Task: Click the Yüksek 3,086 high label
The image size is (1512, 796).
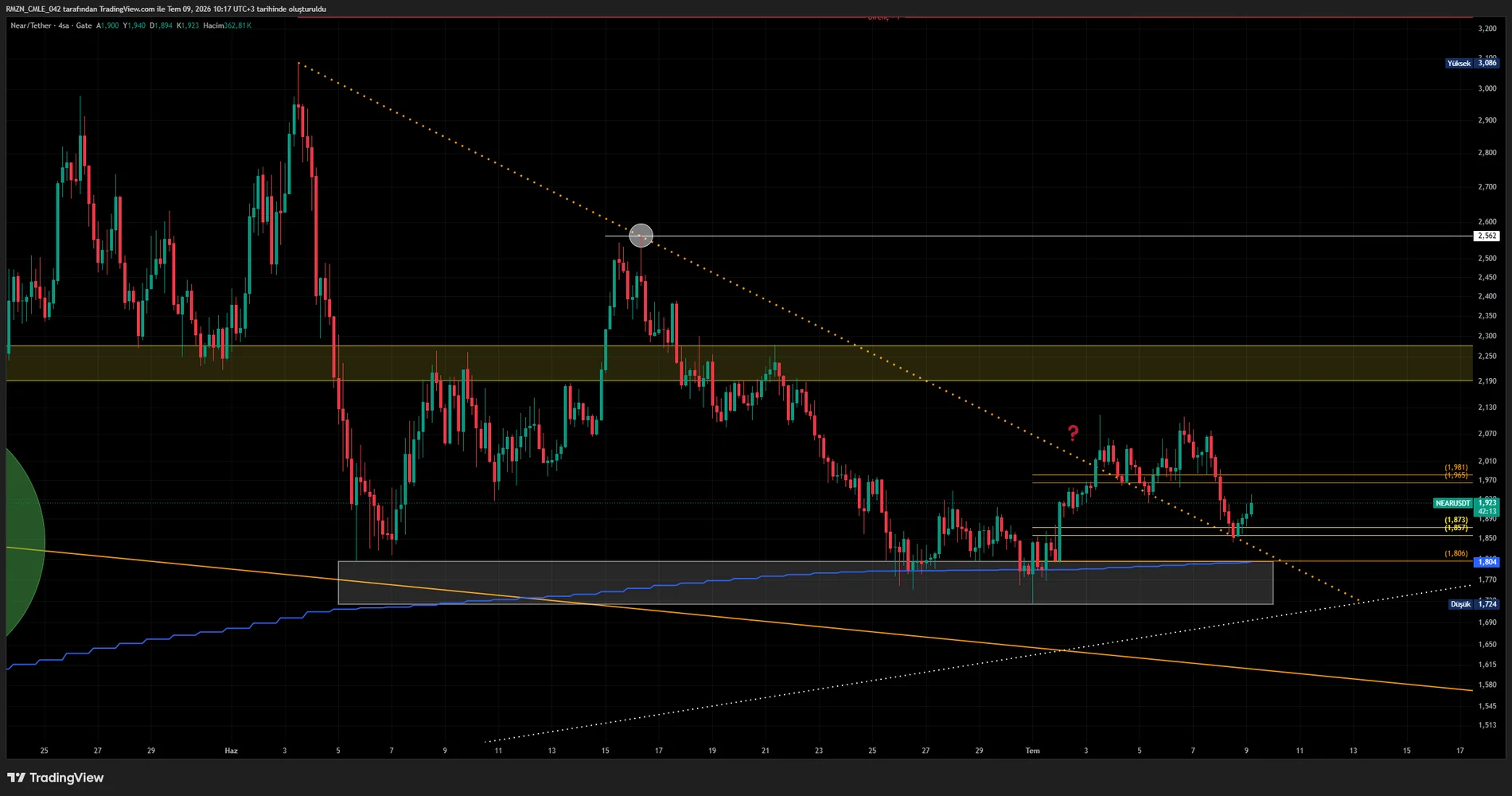Action: click(x=1472, y=63)
